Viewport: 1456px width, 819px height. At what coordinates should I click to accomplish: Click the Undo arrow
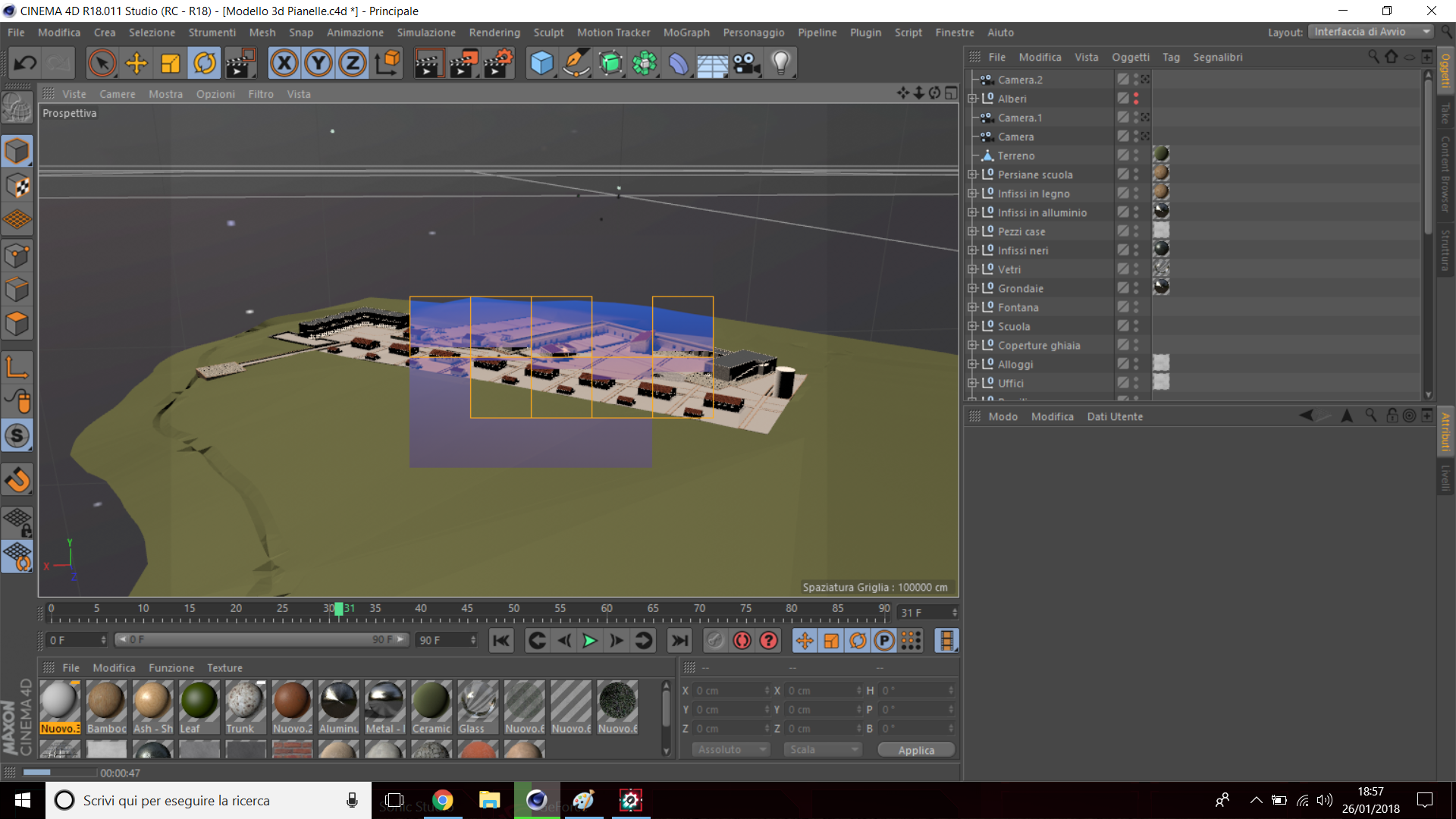coord(25,63)
